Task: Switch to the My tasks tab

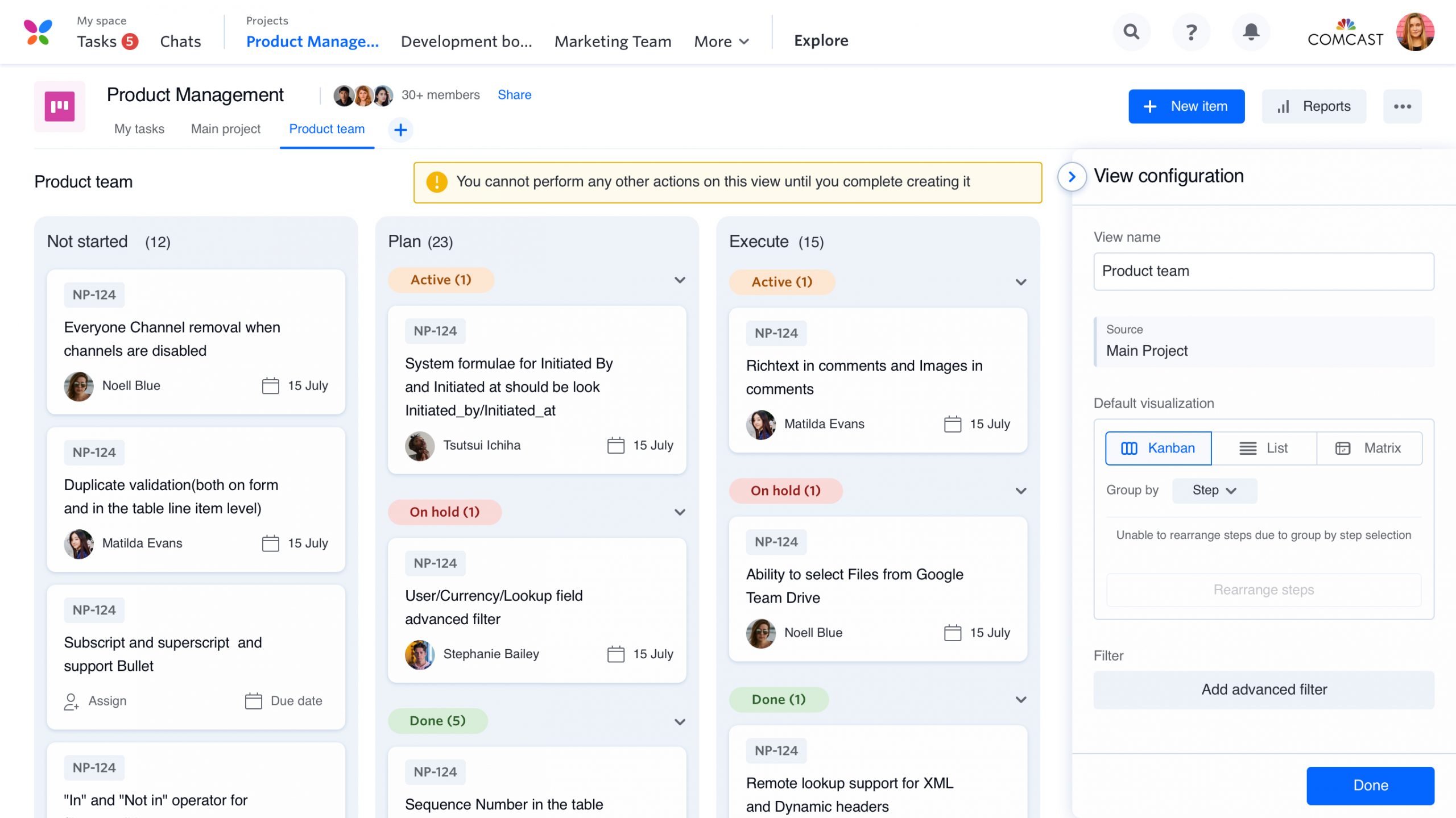Action: [139, 129]
